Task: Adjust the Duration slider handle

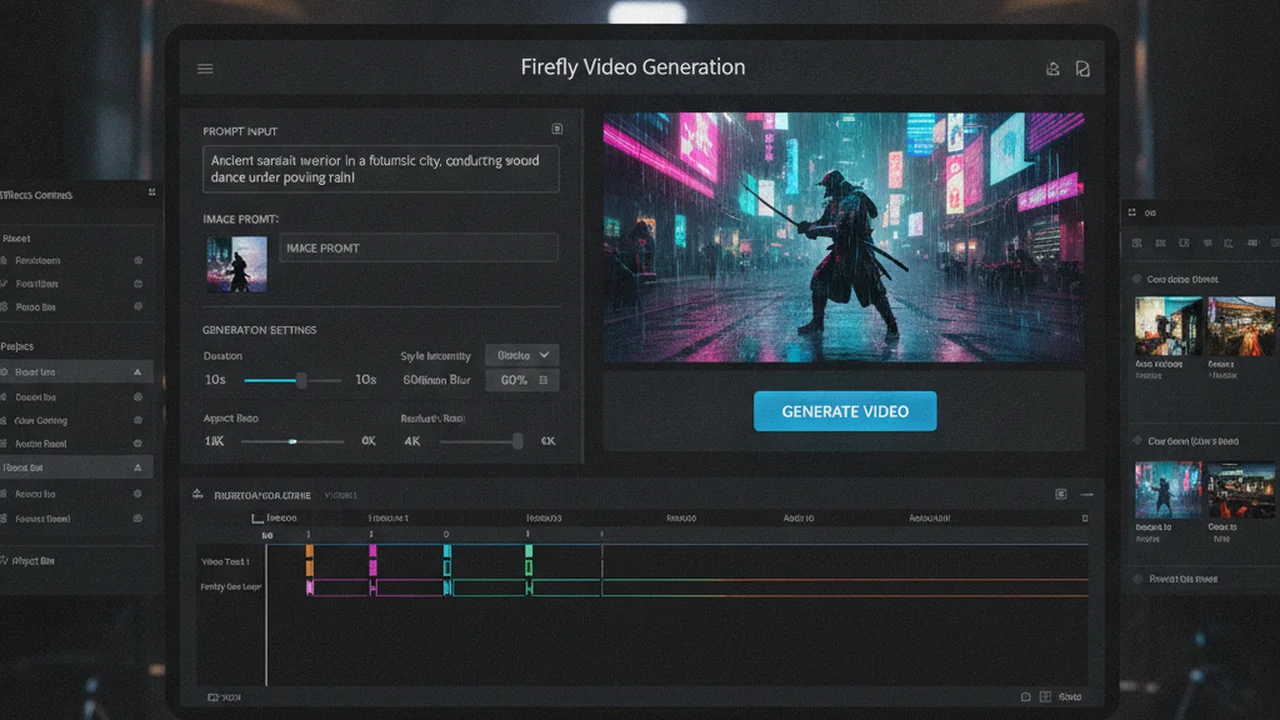Action: 301,380
